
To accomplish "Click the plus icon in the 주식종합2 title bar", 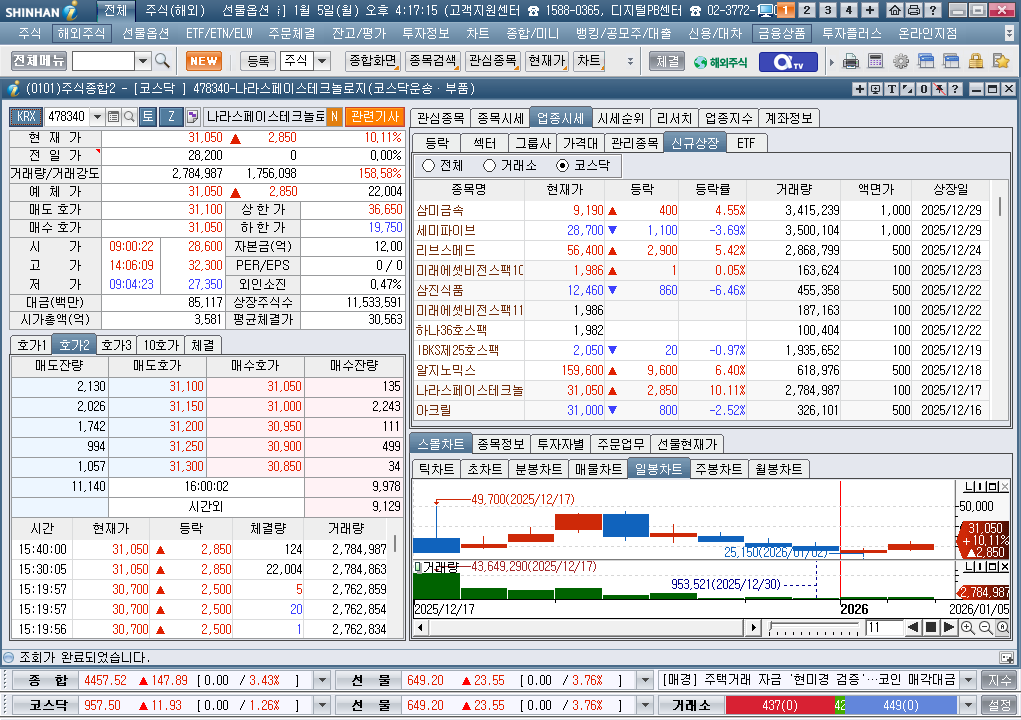I will [x=860, y=89].
